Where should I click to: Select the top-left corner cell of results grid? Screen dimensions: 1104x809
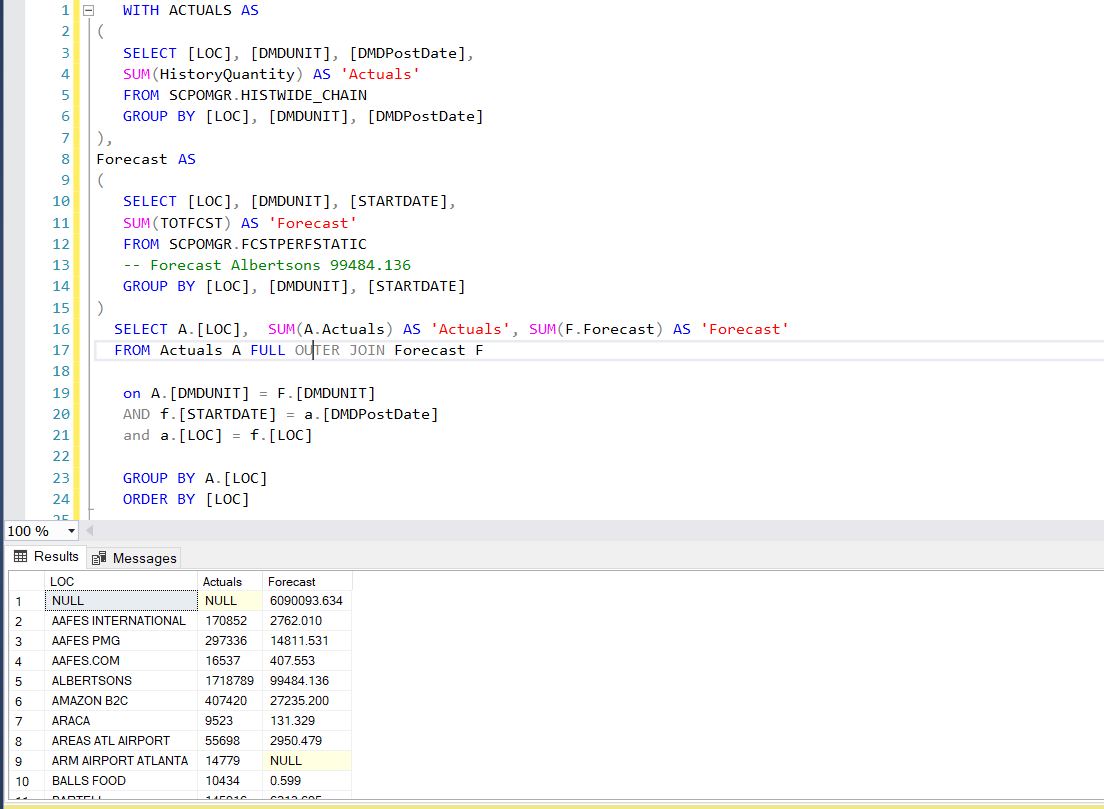[x=26, y=581]
